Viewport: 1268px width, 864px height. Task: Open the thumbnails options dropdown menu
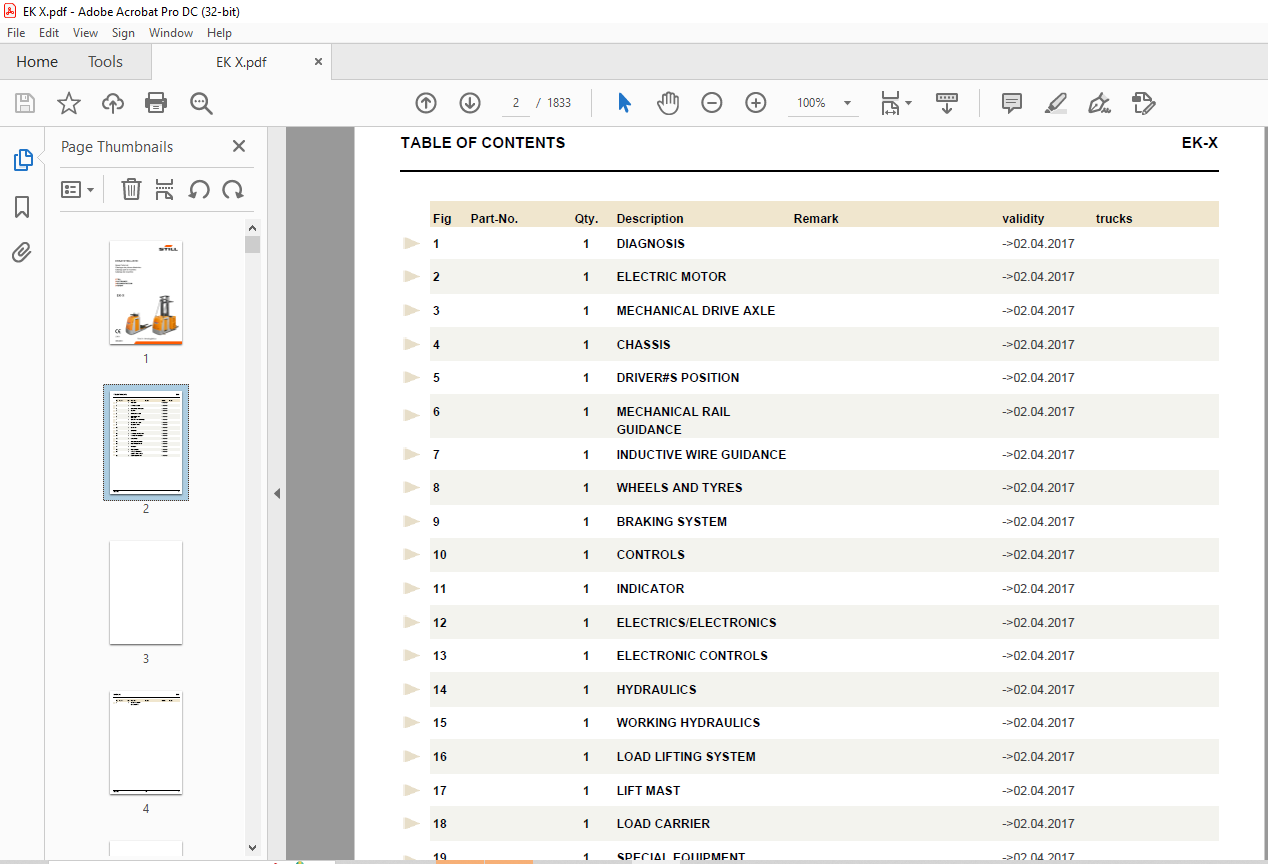pos(78,189)
